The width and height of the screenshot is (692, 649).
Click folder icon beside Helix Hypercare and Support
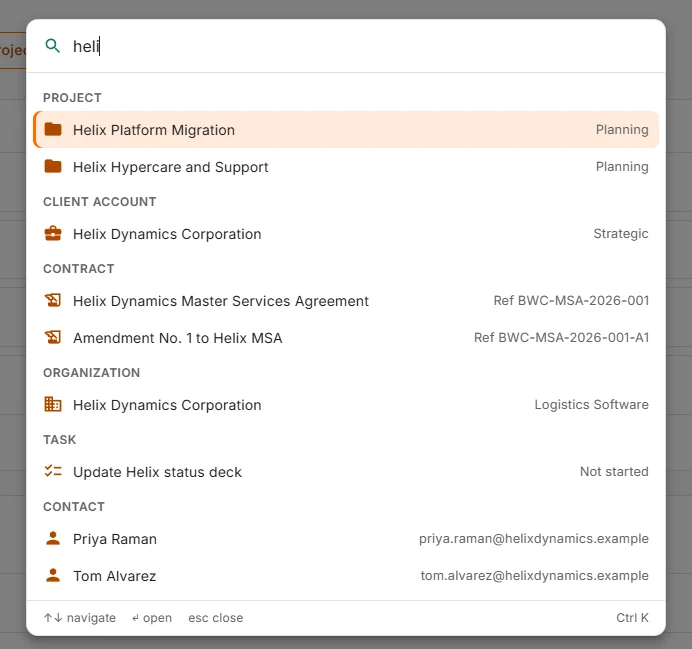(53, 166)
